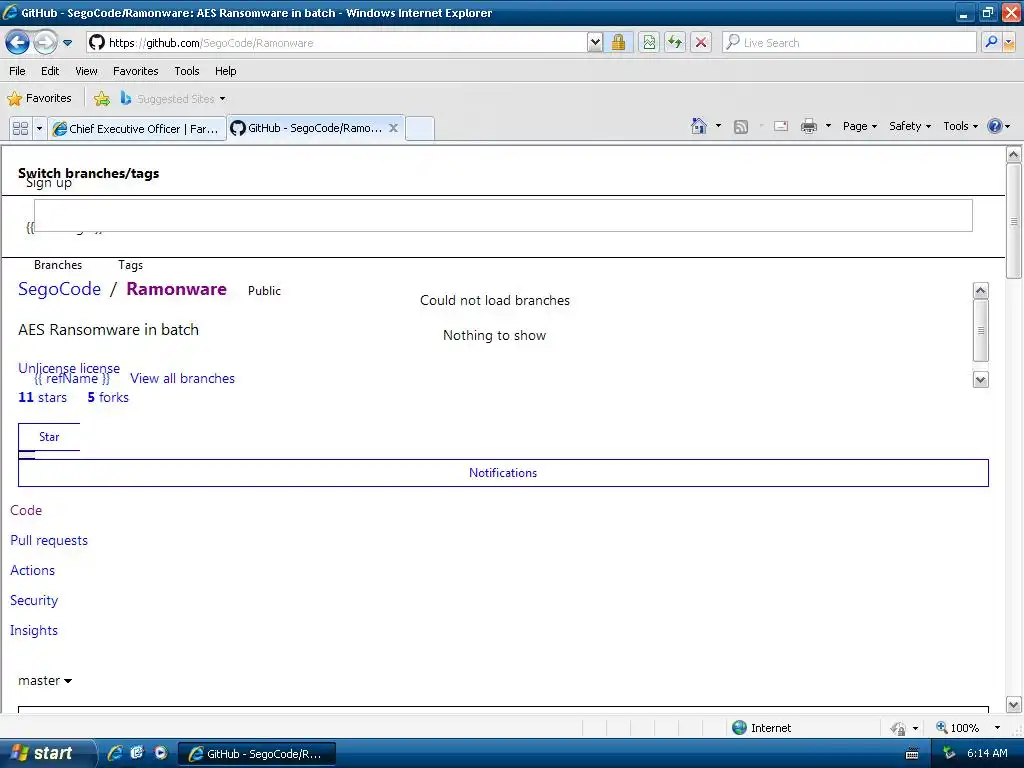The width and height of the screenshot is (1024, 768).
Task: Click the Read Mail icon
Action: coord(781,126)
